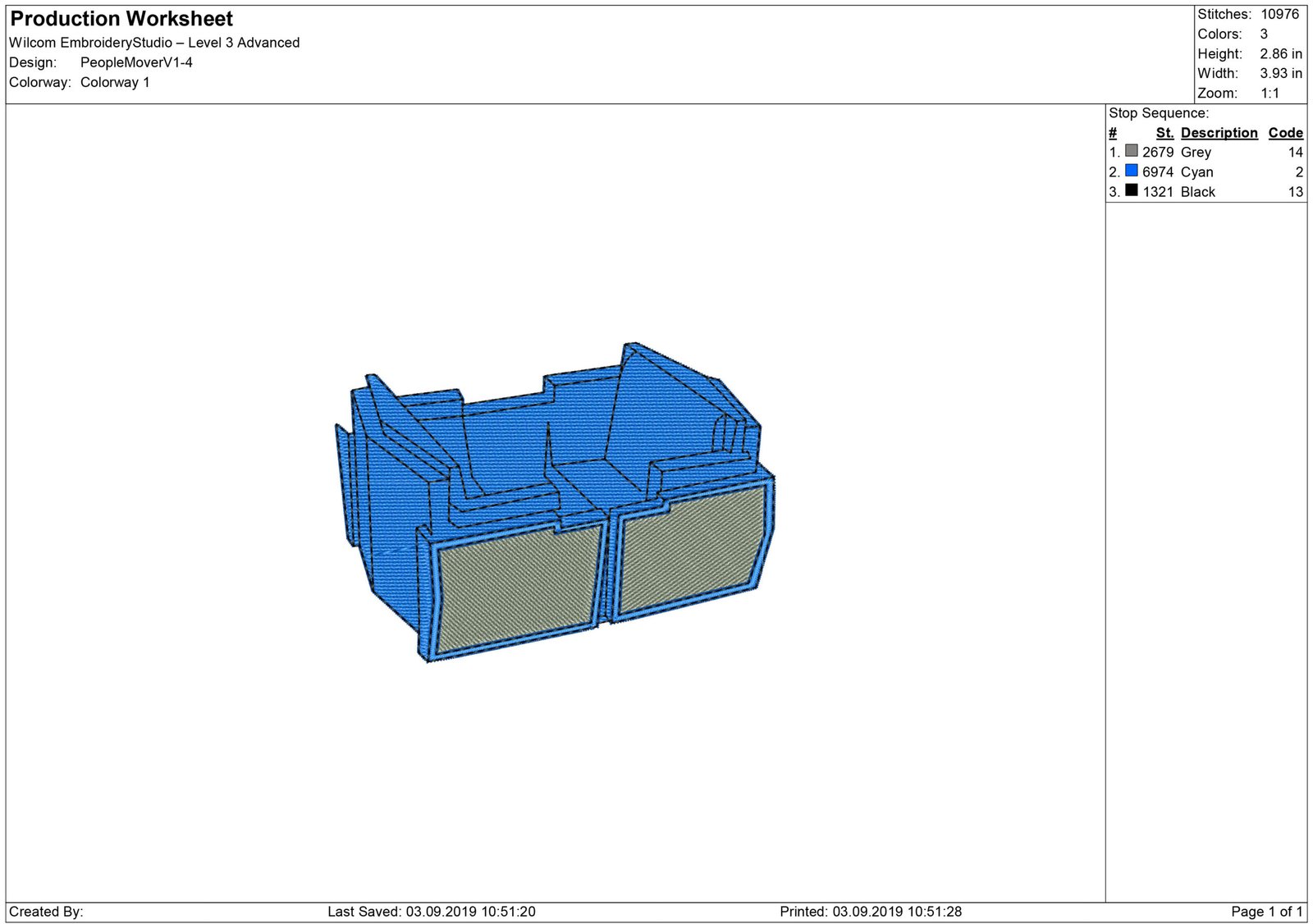Click the PeopleMover embroidery design preview
The image size is (1313, 924).
[556, 502]
